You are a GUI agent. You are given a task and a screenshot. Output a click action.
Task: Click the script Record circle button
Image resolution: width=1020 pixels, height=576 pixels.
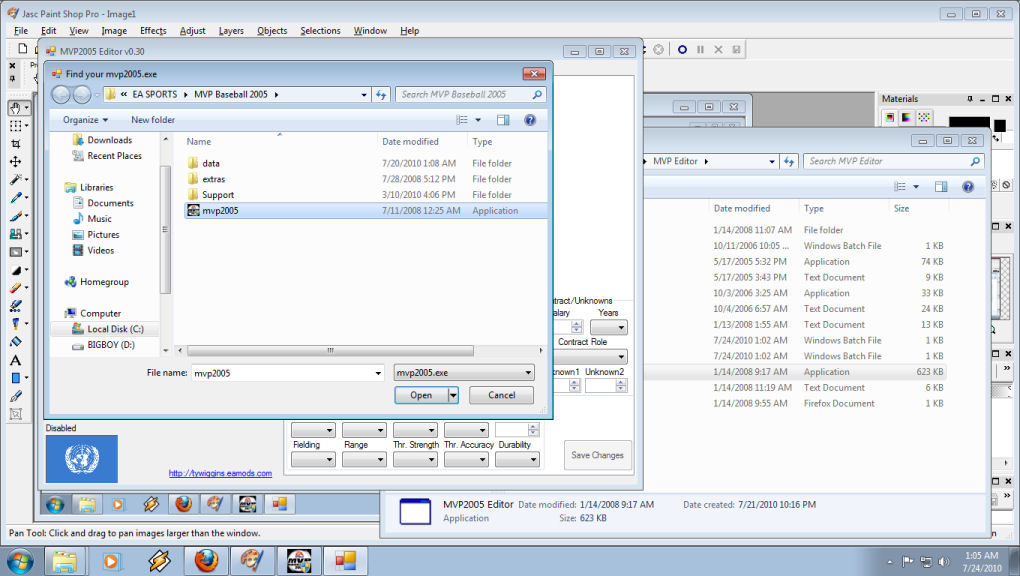(682, 49)
